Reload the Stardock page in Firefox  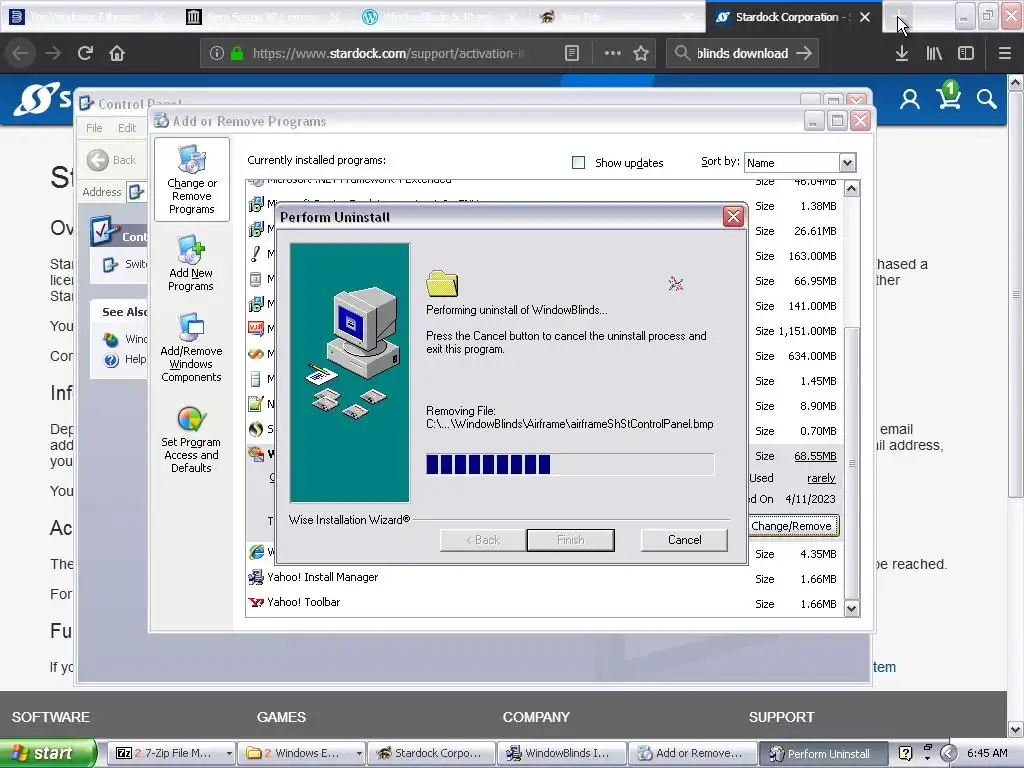click(85, 53)
